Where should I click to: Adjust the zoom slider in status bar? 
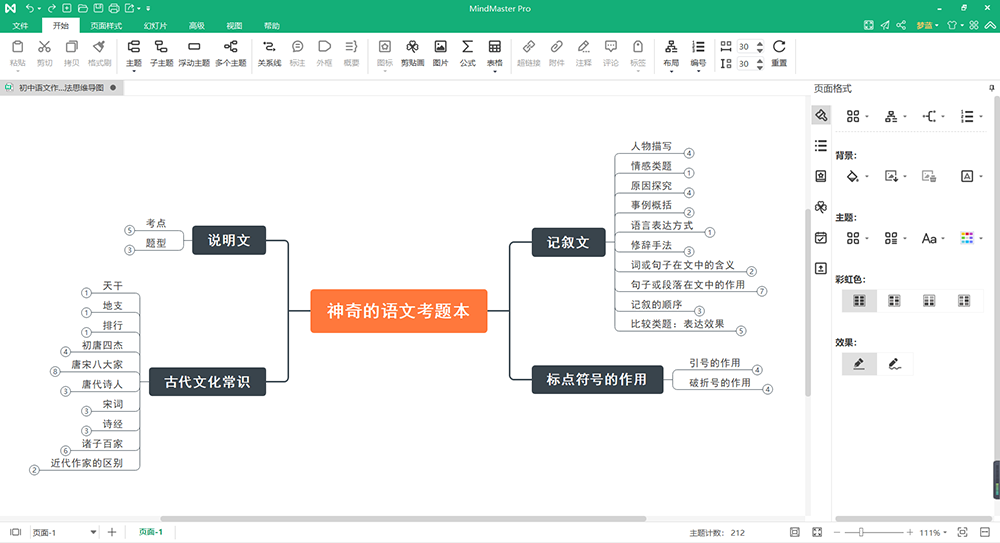tap(861, 532)
